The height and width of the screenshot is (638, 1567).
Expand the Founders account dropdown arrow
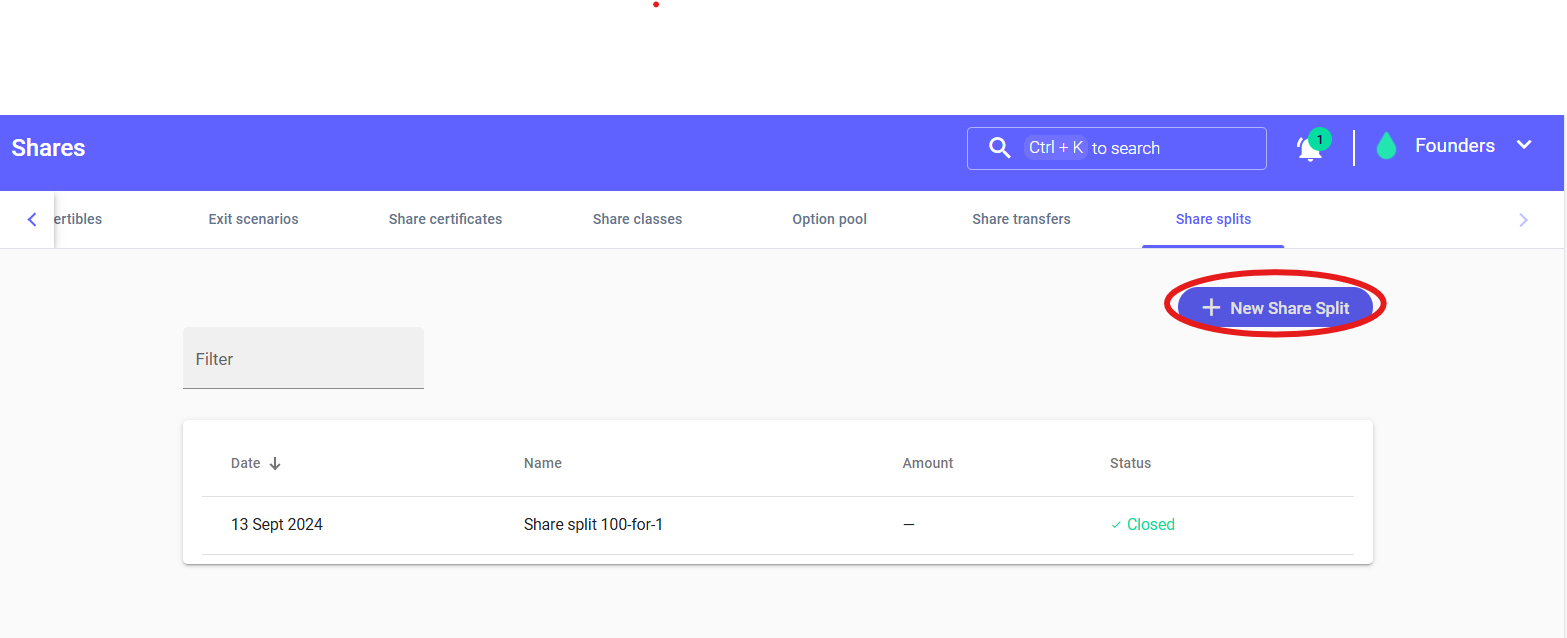(1524, 146)
